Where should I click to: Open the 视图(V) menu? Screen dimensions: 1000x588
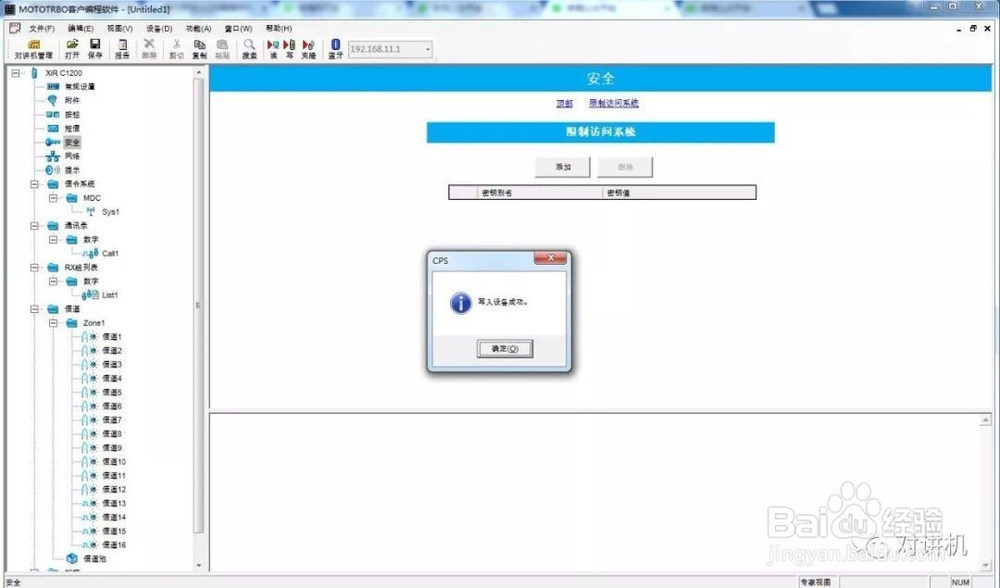pos(119,29)
